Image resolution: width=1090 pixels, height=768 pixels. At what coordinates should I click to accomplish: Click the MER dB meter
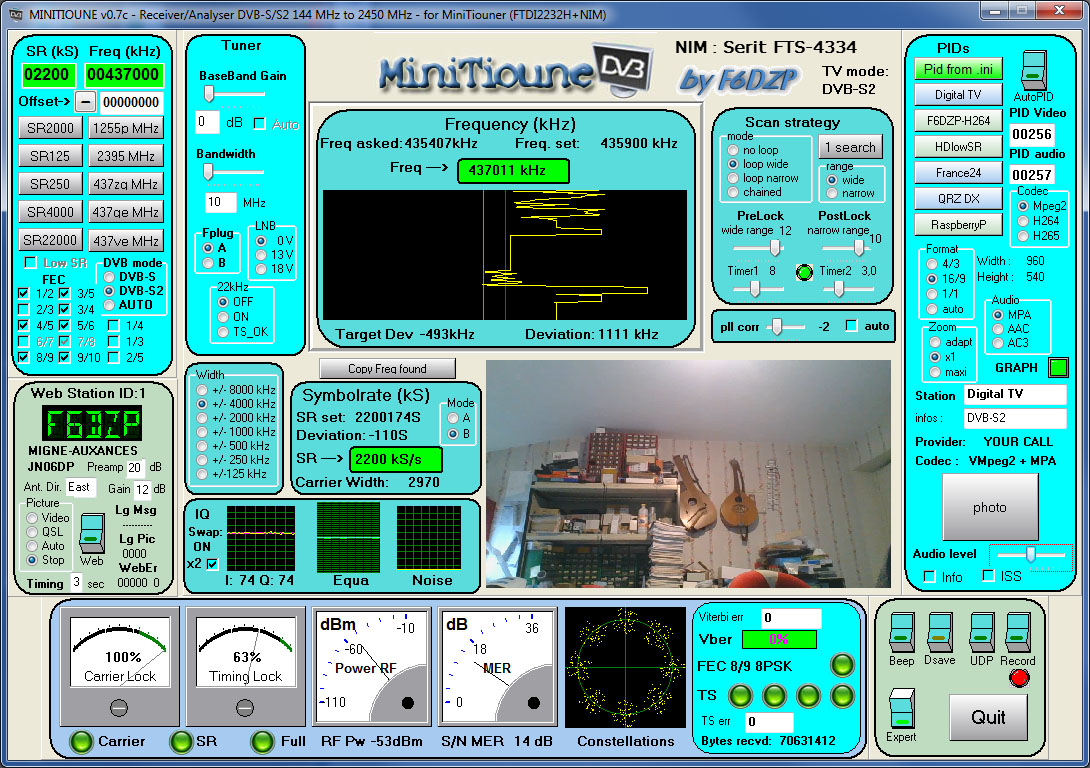498,667
